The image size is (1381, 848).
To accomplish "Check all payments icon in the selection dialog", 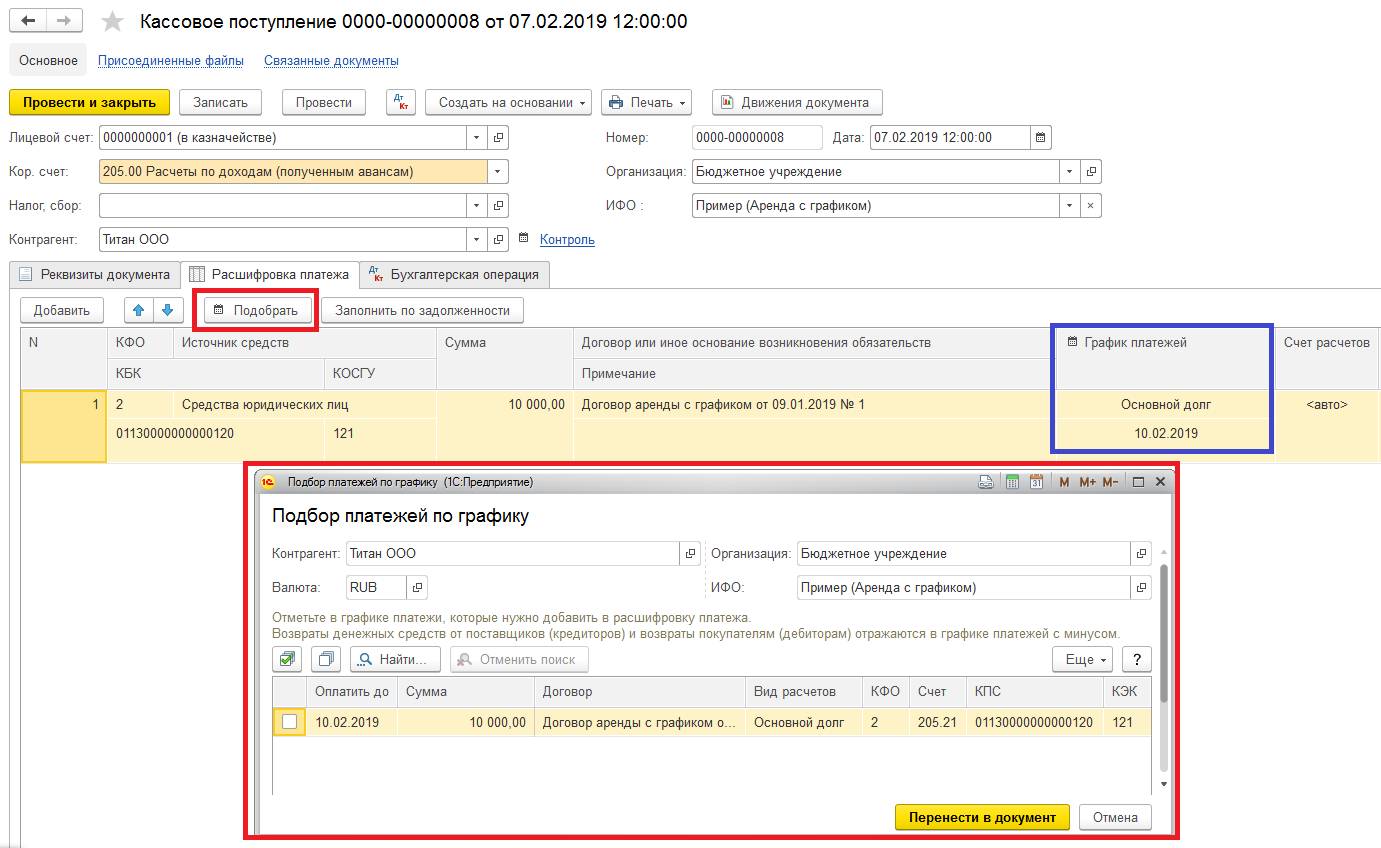I will point(287,659).
